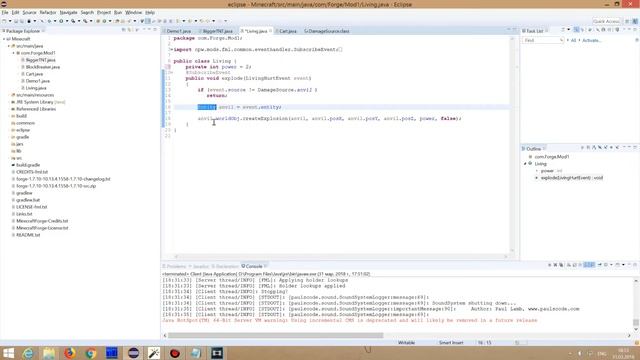Click the Activate... link in Task List
This screenshot has height=360, width=640.
click(x=592, y=40)
